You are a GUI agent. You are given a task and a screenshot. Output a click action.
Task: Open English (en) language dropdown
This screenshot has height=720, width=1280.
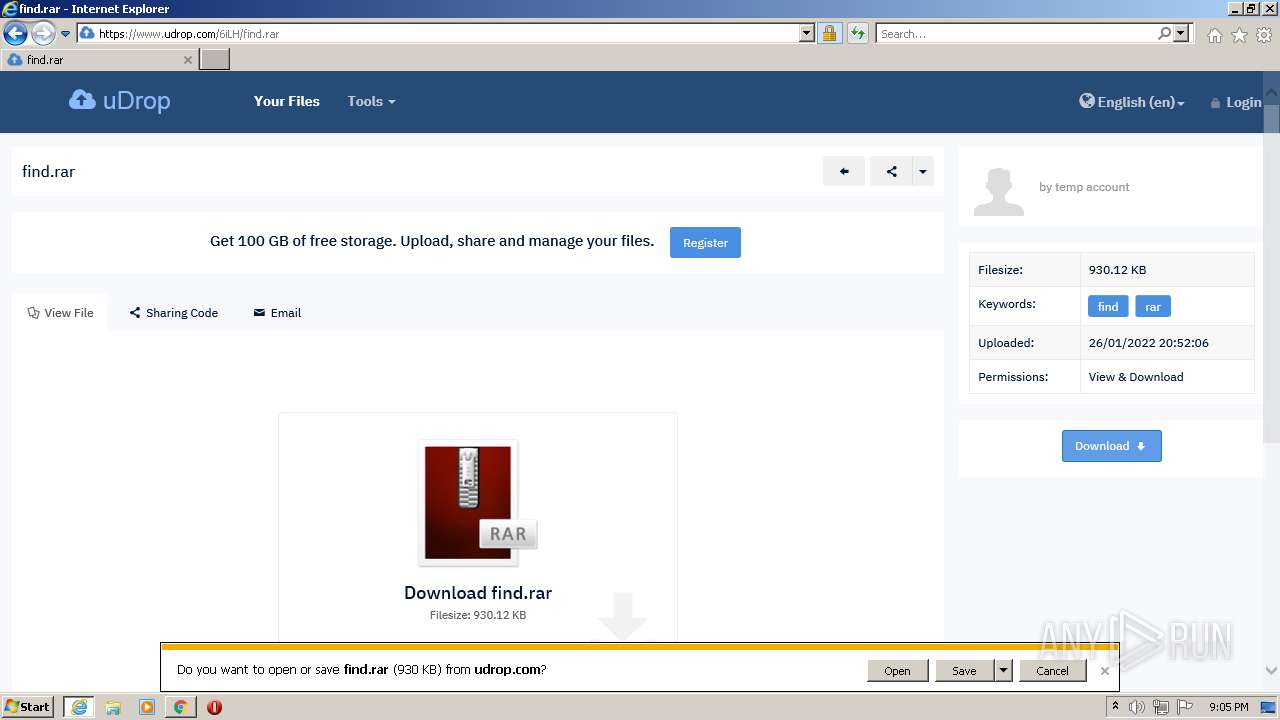click(1132, 102)
